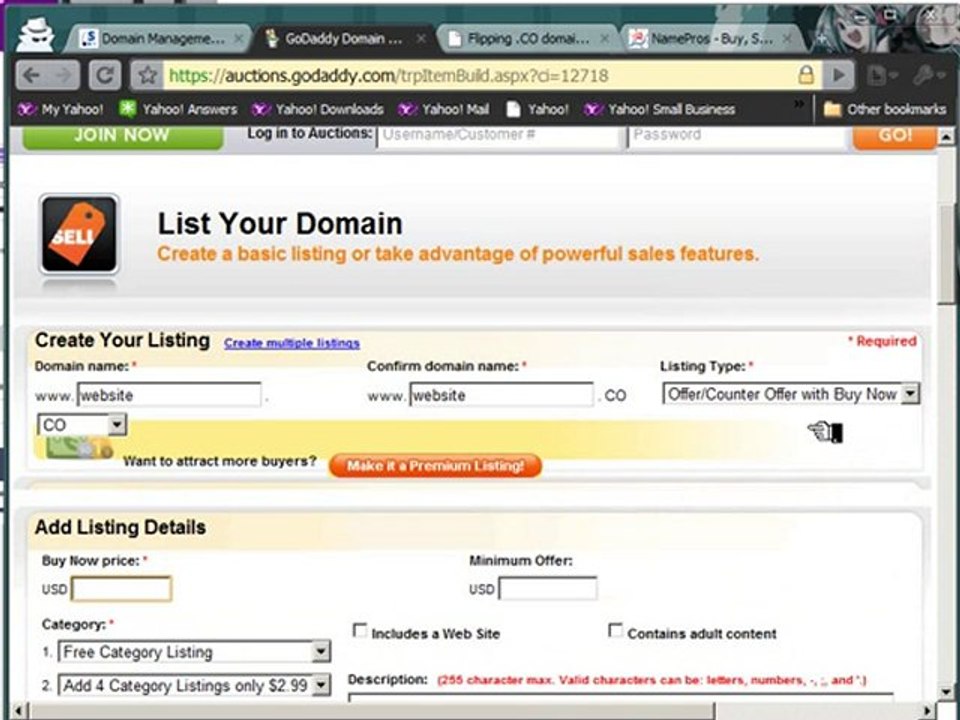This screenshot has height=720, width=960.
Task: Close the NamePros tab
Action: coord(787,39)
